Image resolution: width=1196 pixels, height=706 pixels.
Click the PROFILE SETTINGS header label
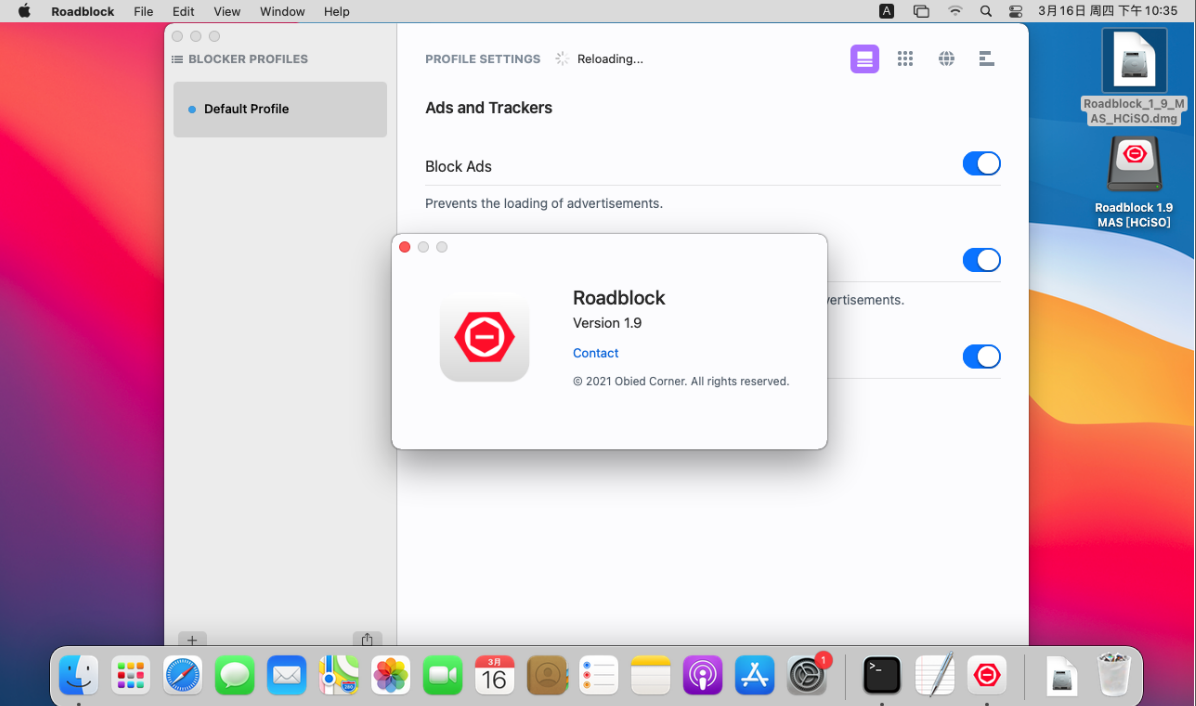[x=483, y=59]
